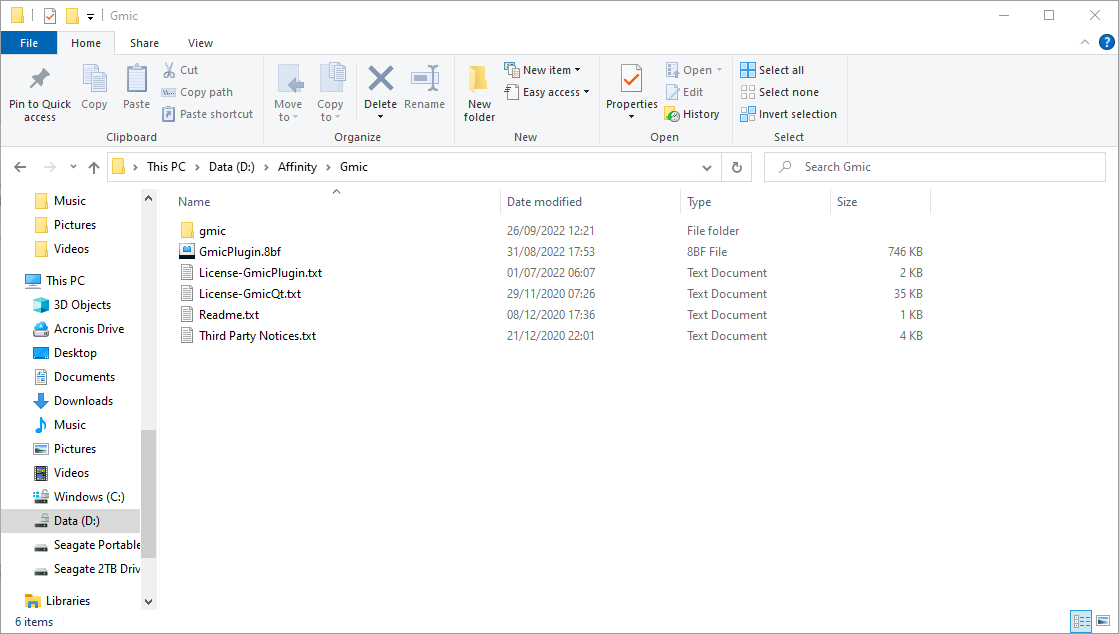Click Copy path in ribbon

(197, 92)
